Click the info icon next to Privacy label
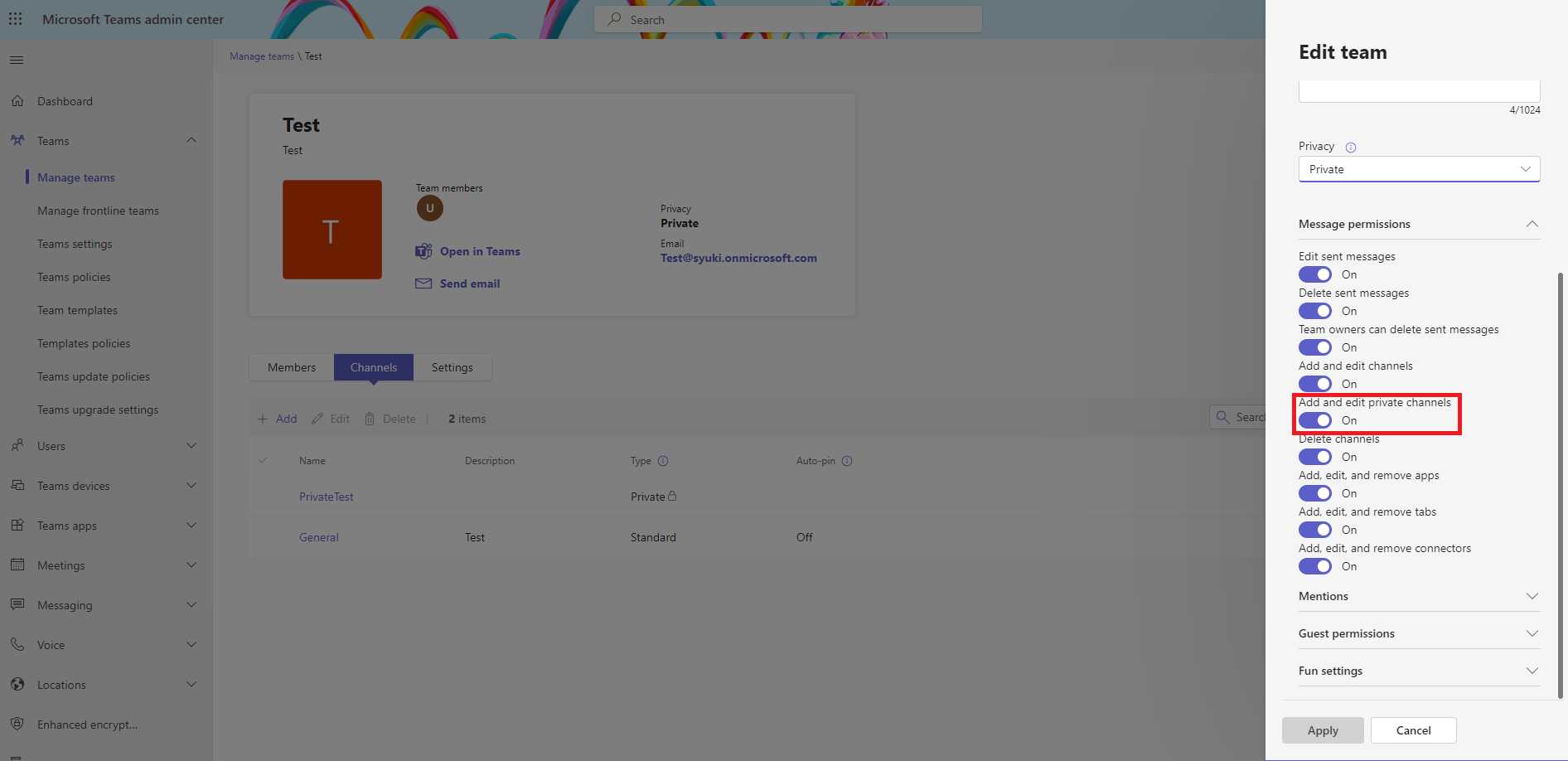1568x761 pixels. coord(1351,148)
